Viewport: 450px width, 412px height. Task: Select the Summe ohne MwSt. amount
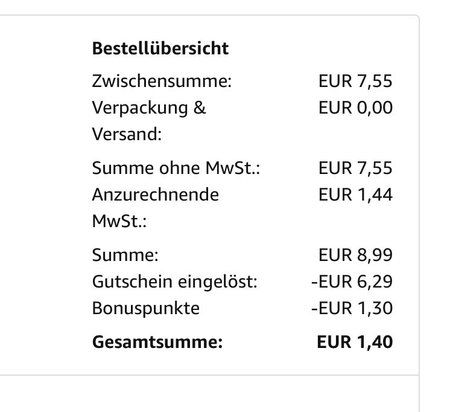355,168
